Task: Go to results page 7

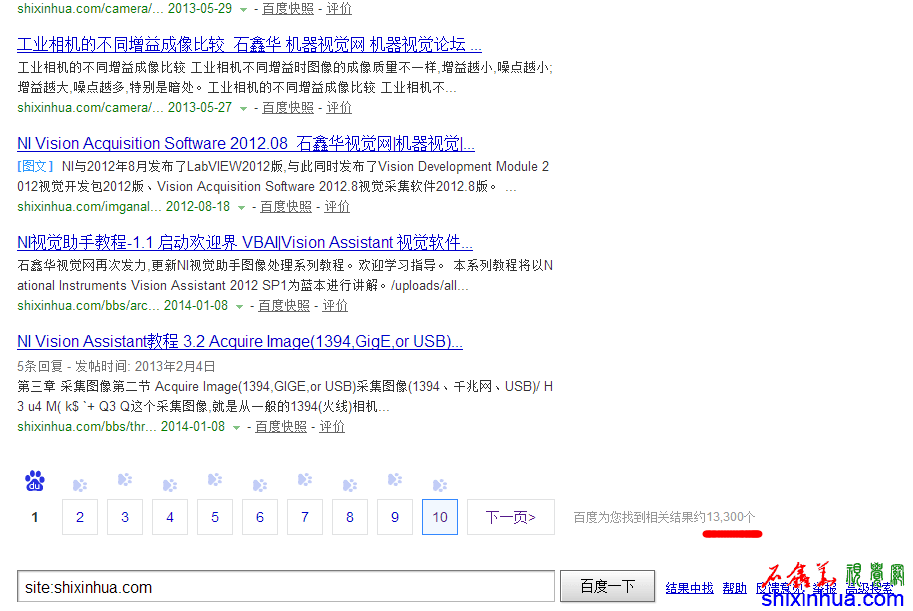Action: click(x=305, y=517)
